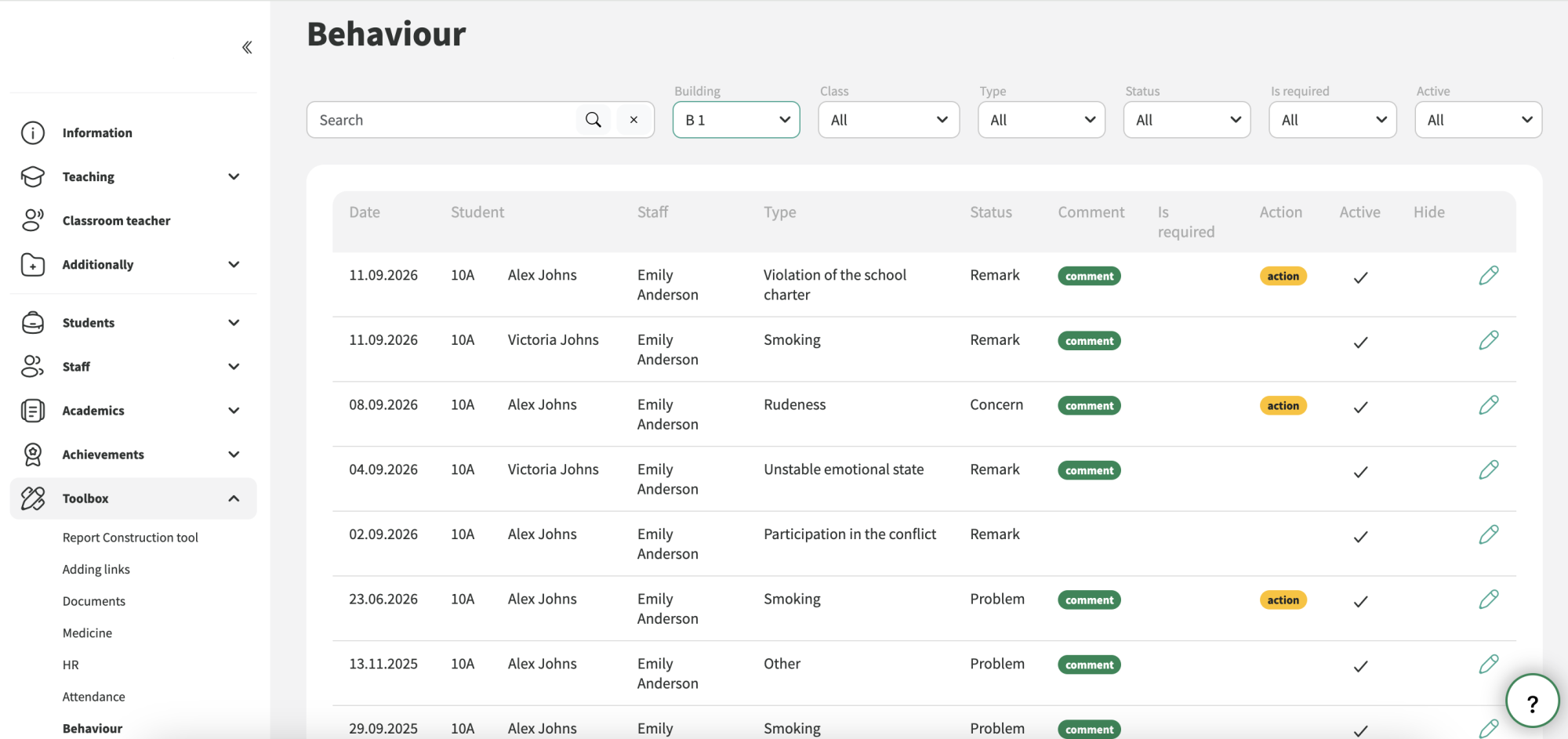Open the Class filter dropdown
This screenshot has height=739, width=1568.
pyautogui.click(x=888, y=120)
